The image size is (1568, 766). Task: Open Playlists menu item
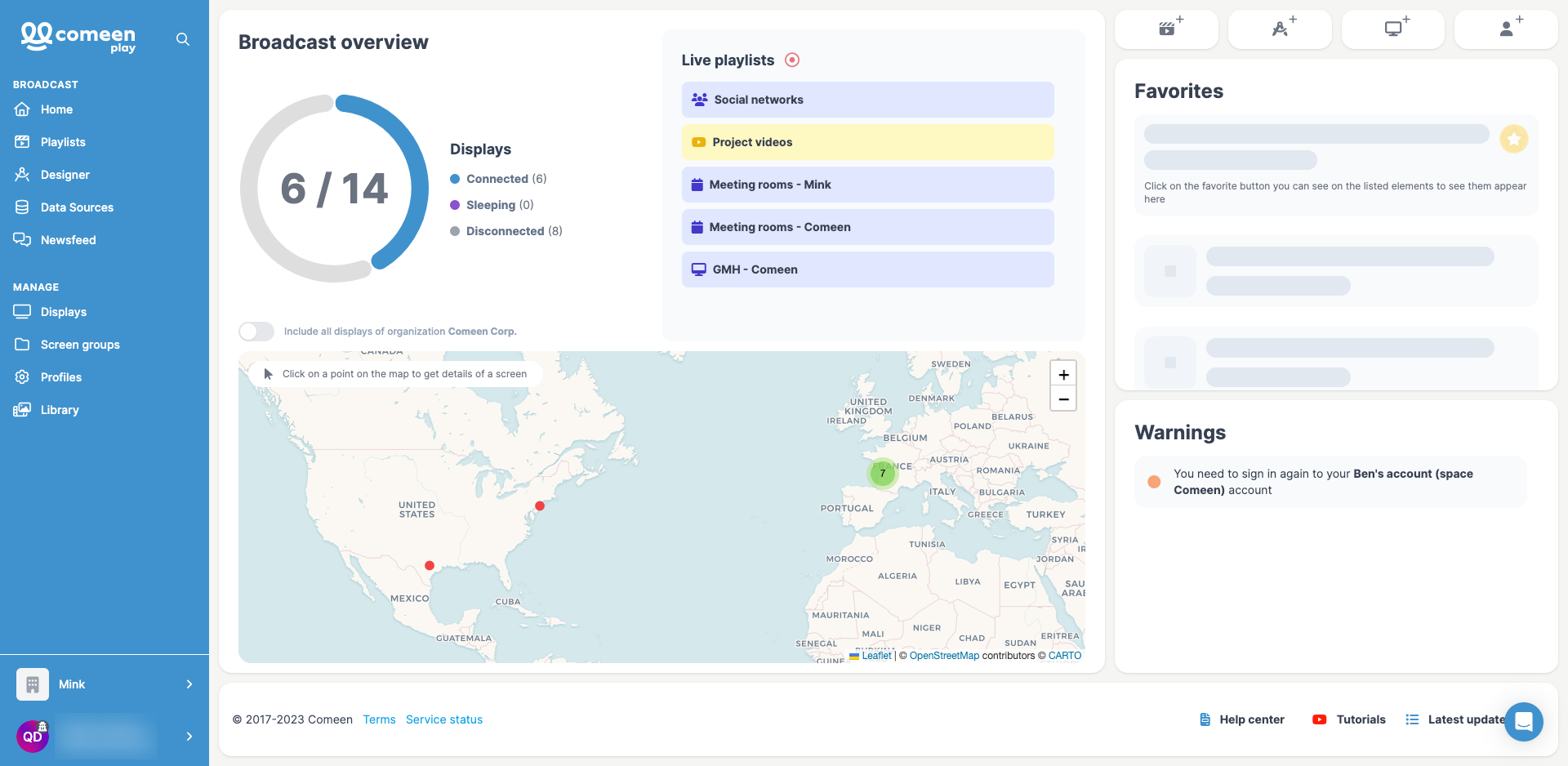click(x=63, y=142)
